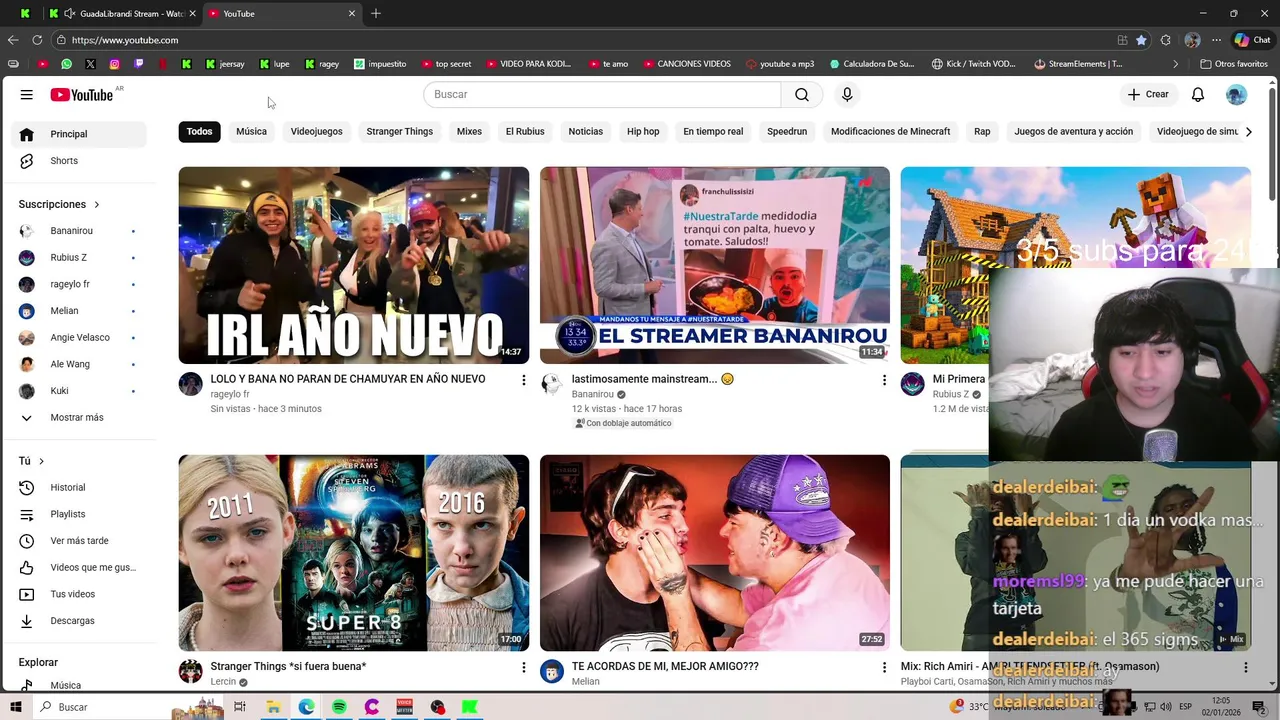
Task: Open the notifications bell
Action: pyautogui.click(x=1198, y=94)
